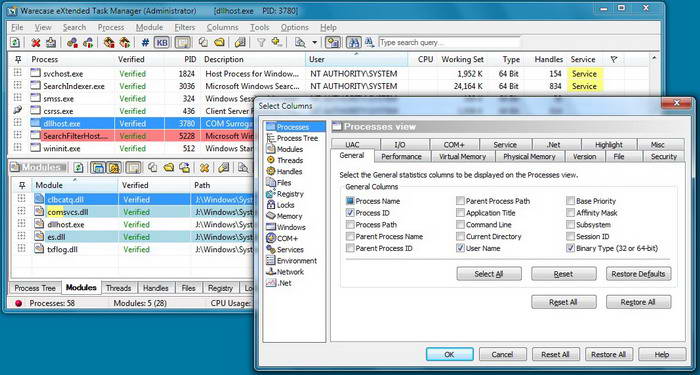The width and height of the screenshot is (700, 375).
Task: Enable the Command Line checkbox
Action: coord(460,225)
